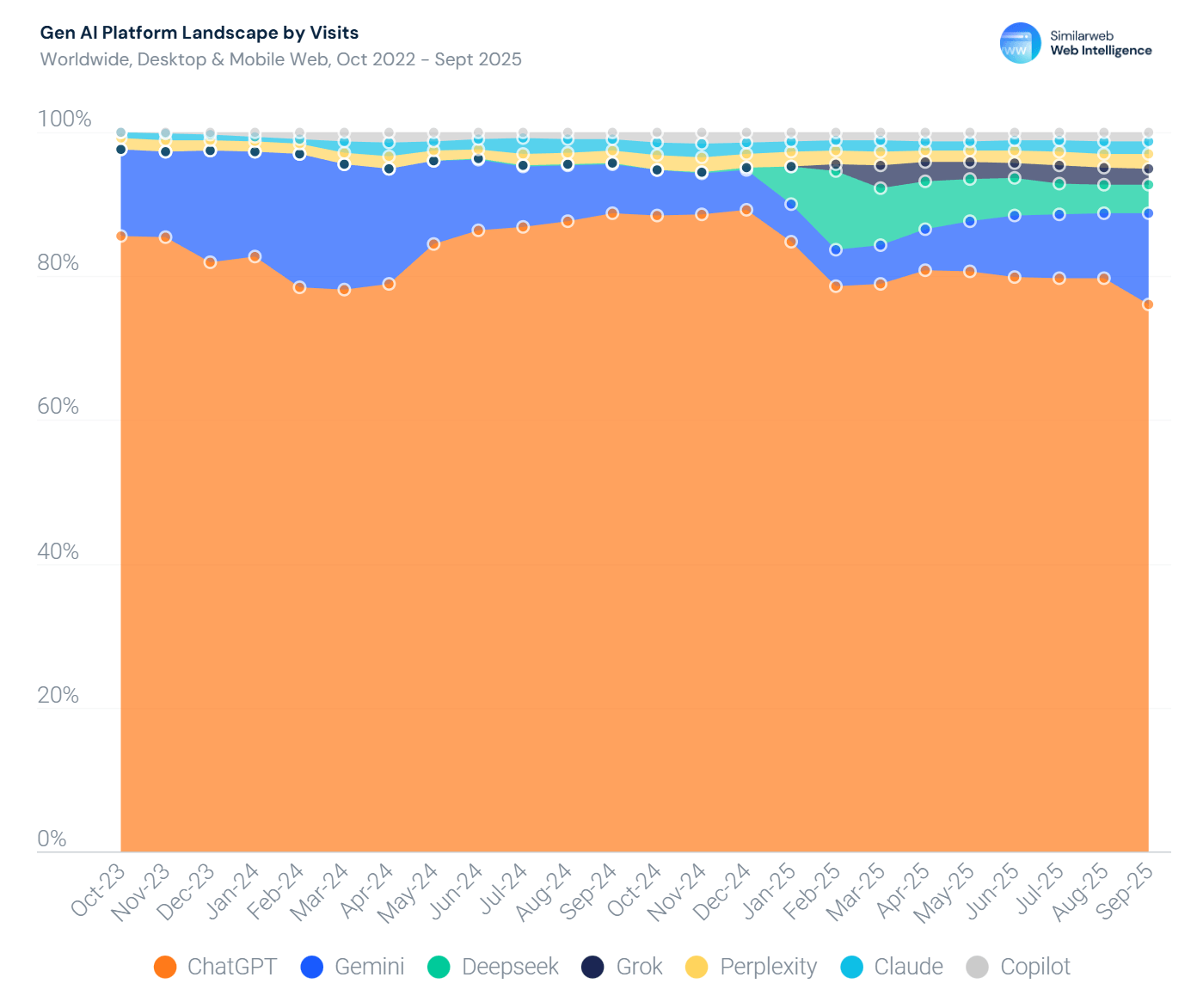Select the Sep-25 x-axis label

pos(1126,891)
